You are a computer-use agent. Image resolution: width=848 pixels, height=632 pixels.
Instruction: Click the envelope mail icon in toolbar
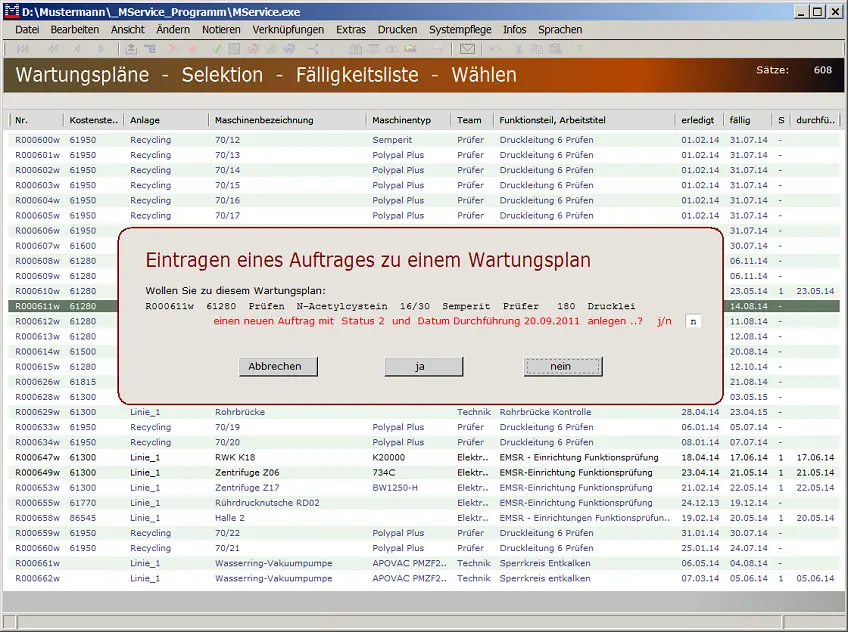(x=466, y=48)
